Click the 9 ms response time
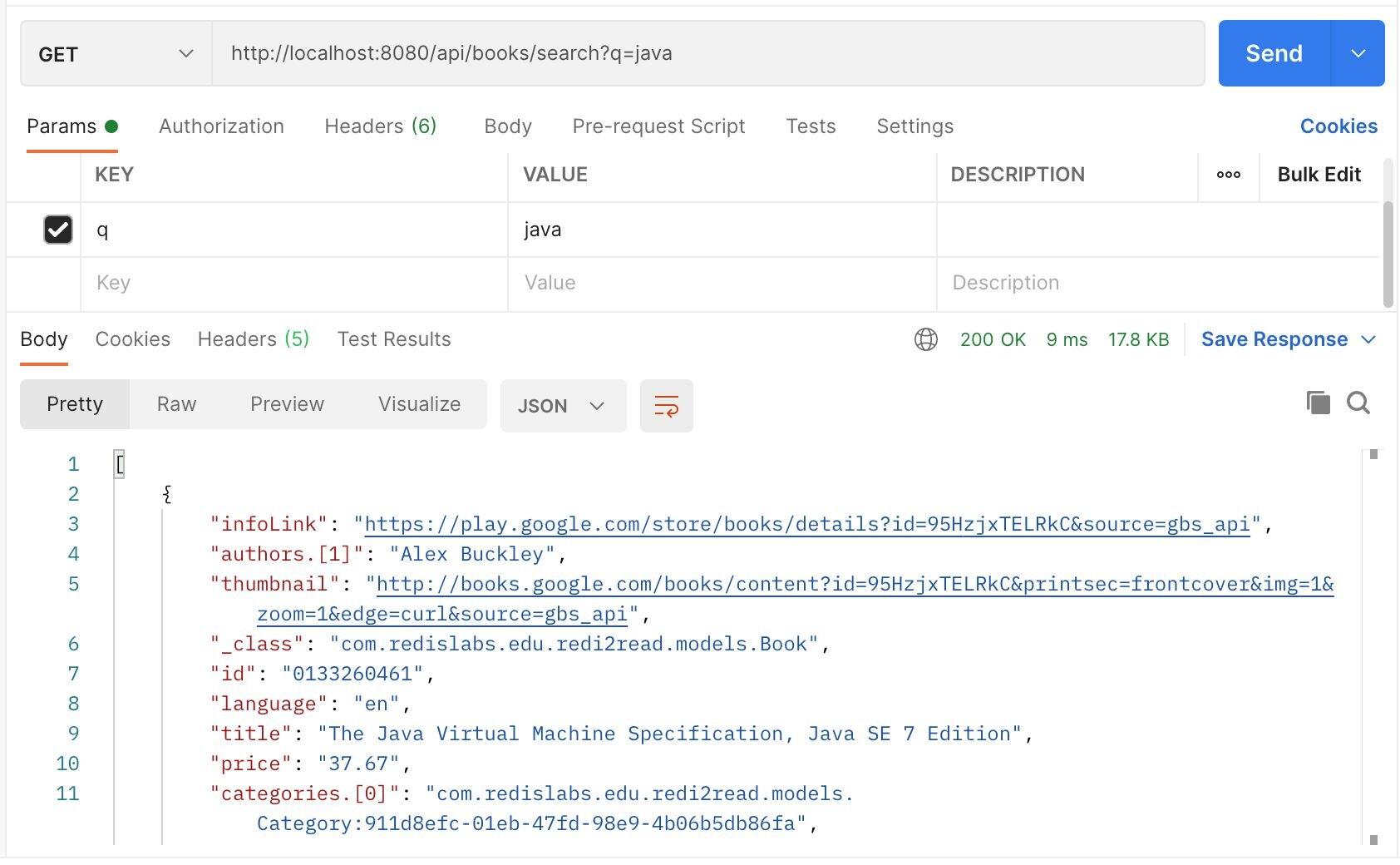This screenshot has height=865, width=1400. point(1067,339)
